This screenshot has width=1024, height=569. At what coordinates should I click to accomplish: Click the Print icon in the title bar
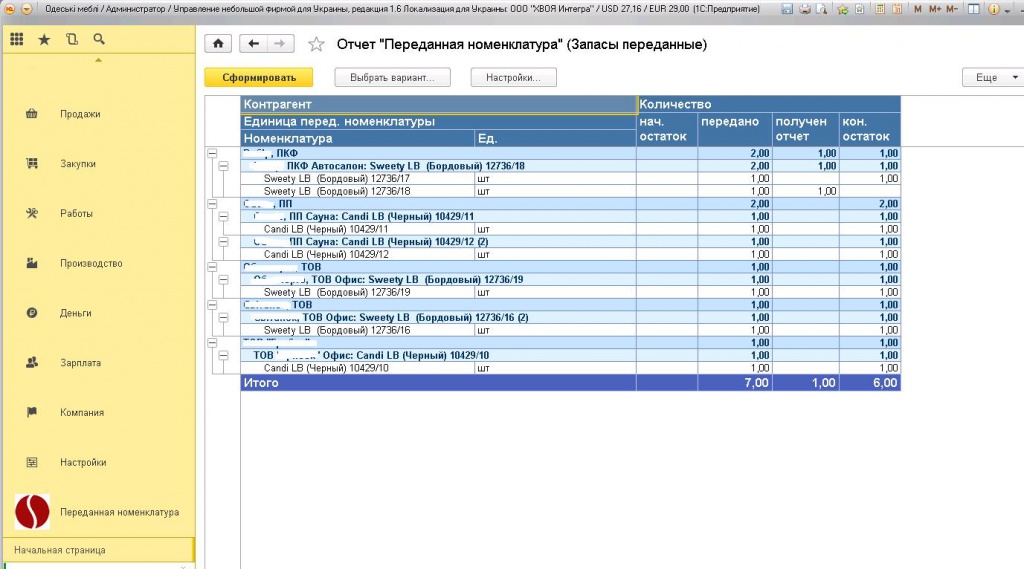point(805,9)
